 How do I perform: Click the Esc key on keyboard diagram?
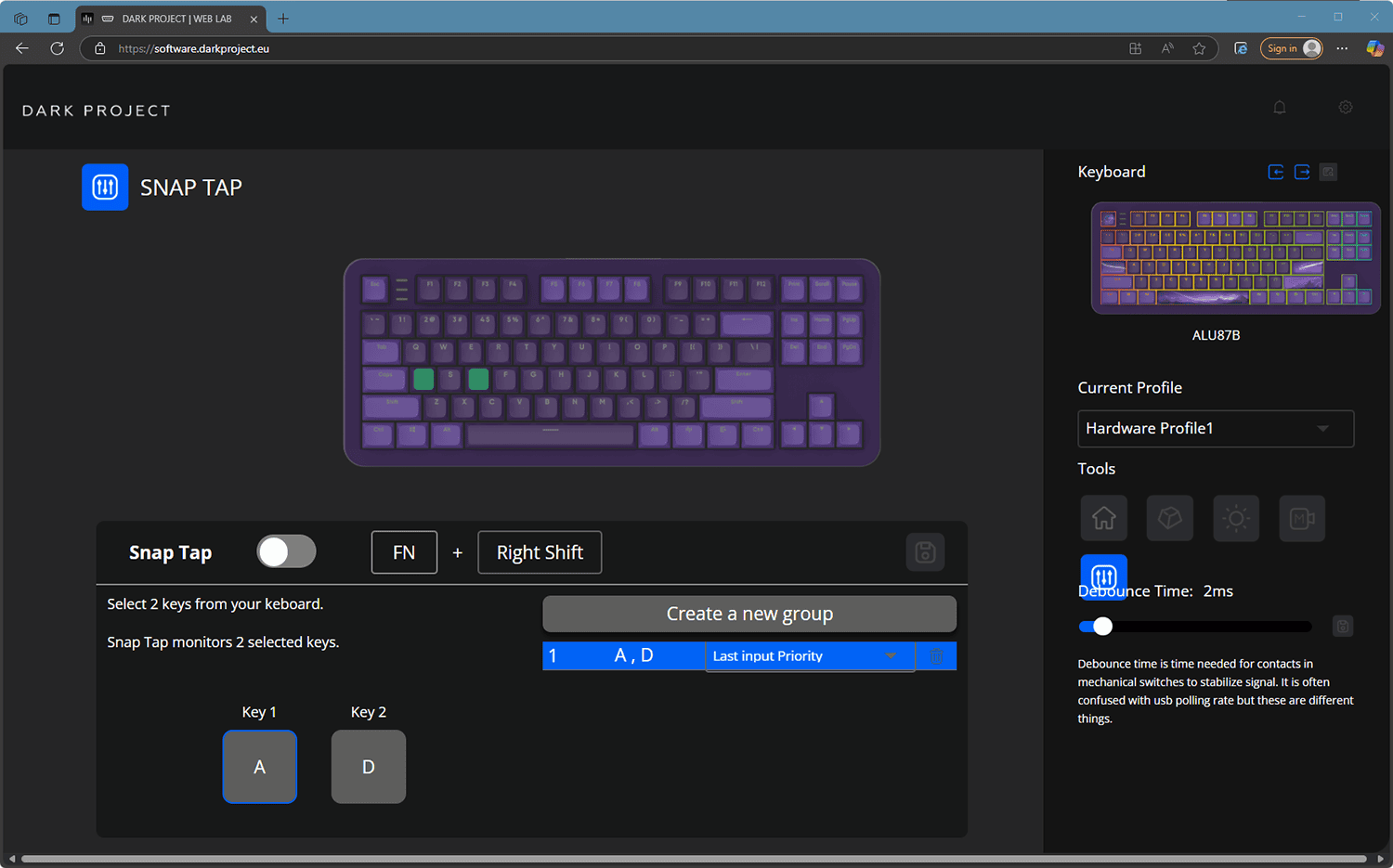pos(374,287)
